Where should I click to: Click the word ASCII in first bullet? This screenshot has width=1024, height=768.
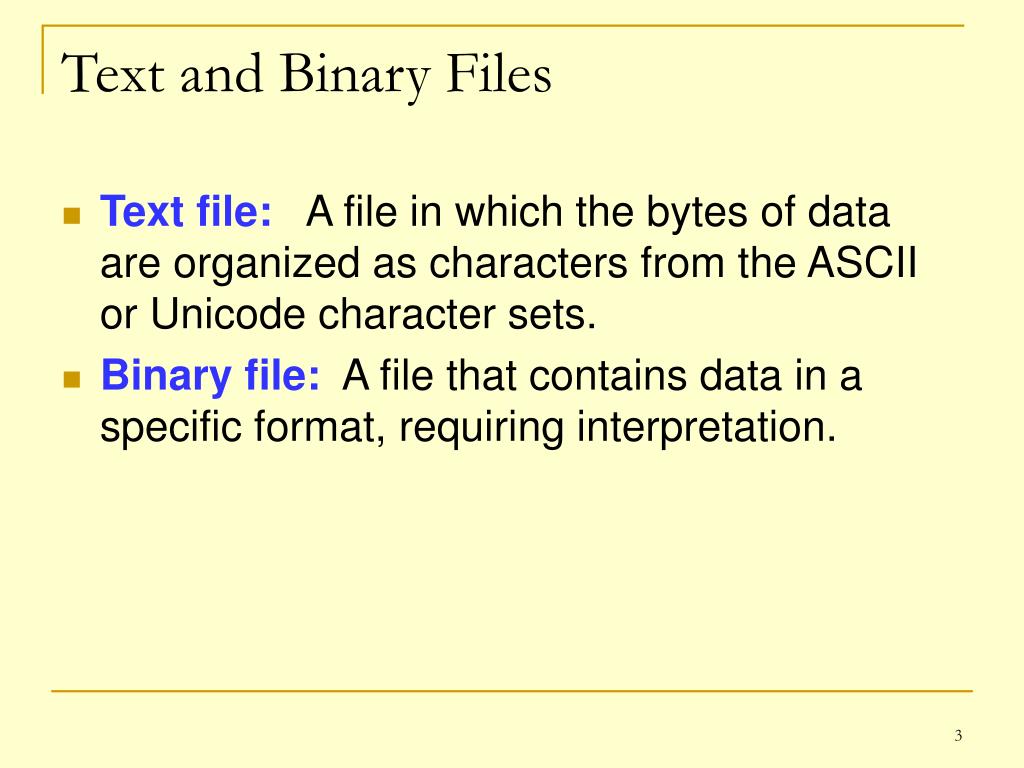point(862,263)
